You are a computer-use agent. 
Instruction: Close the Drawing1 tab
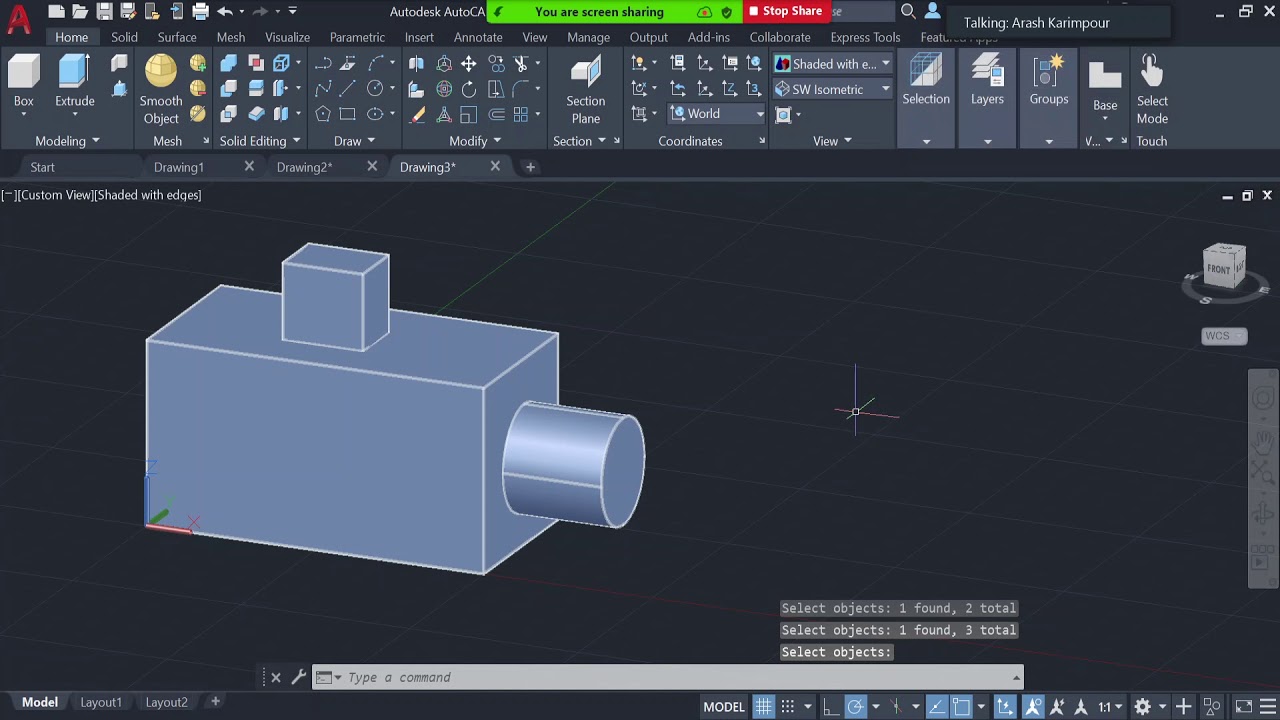coord(249,166)
